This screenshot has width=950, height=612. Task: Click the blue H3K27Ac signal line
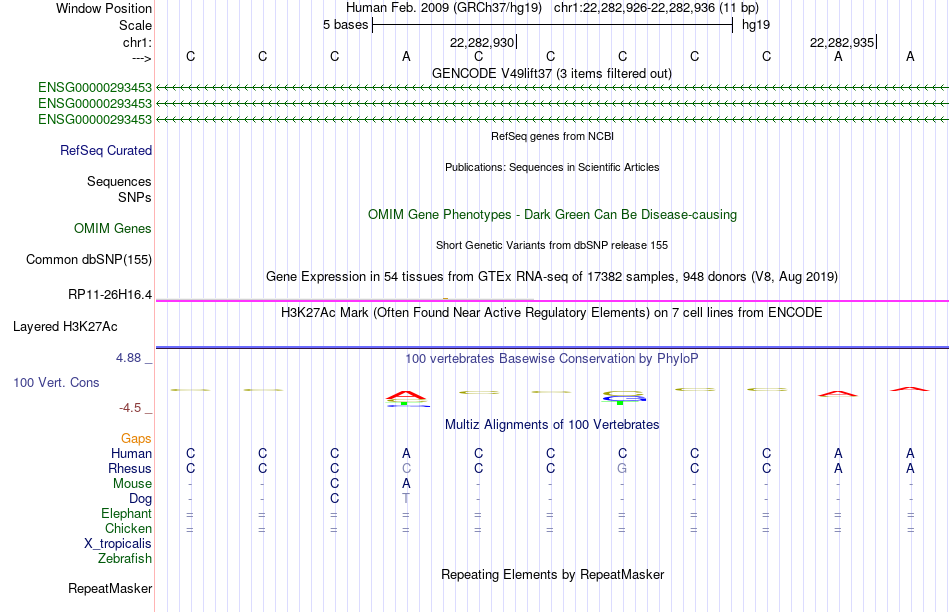coord(552,347)
